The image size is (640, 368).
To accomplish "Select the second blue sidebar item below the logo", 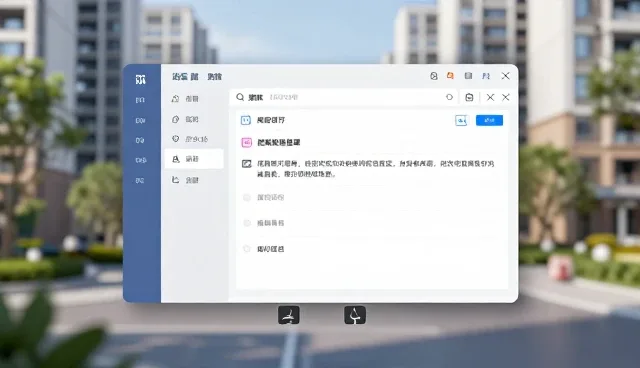I will pos(140,121).
